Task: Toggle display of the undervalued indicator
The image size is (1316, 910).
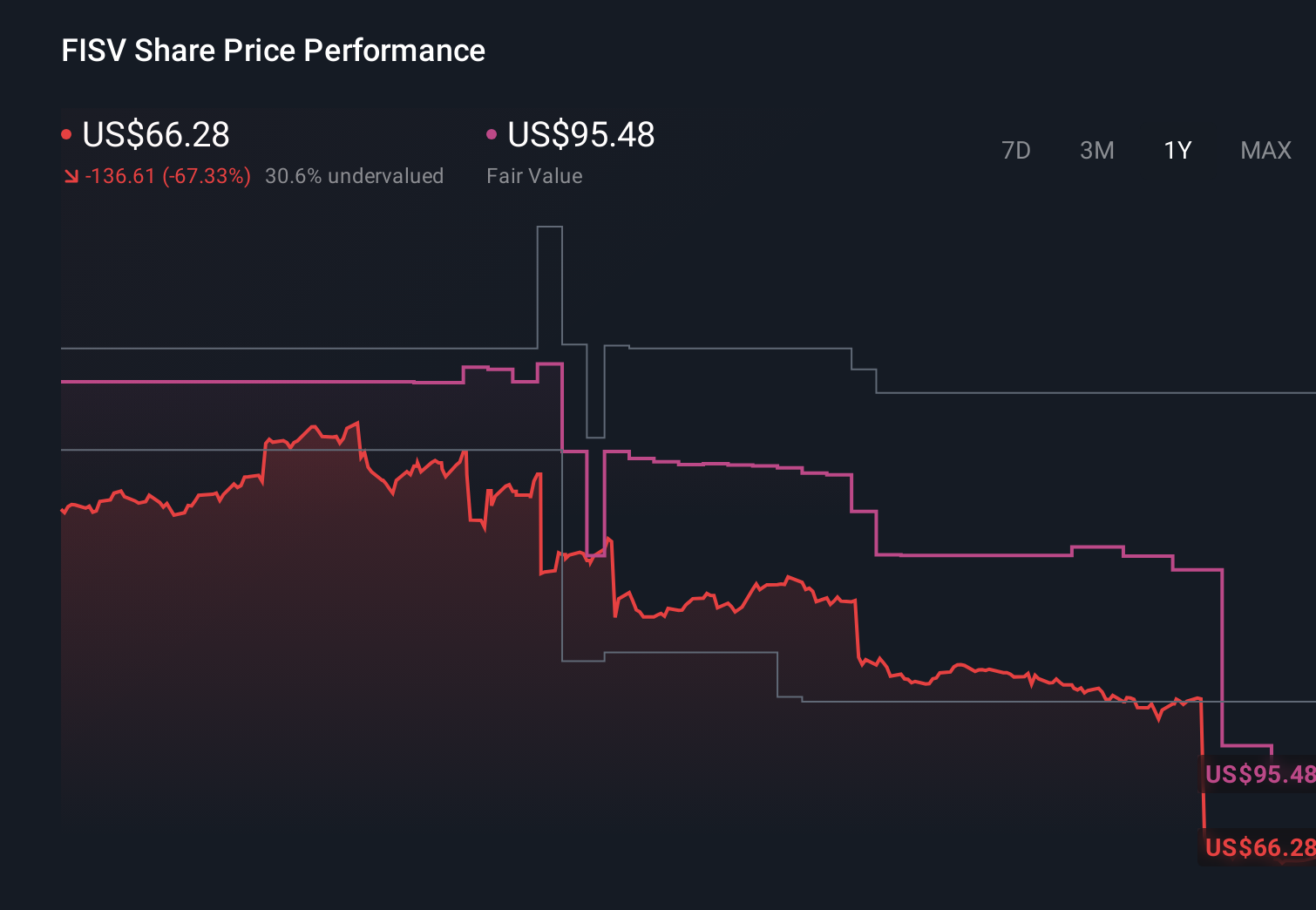Action: [355, 176]
